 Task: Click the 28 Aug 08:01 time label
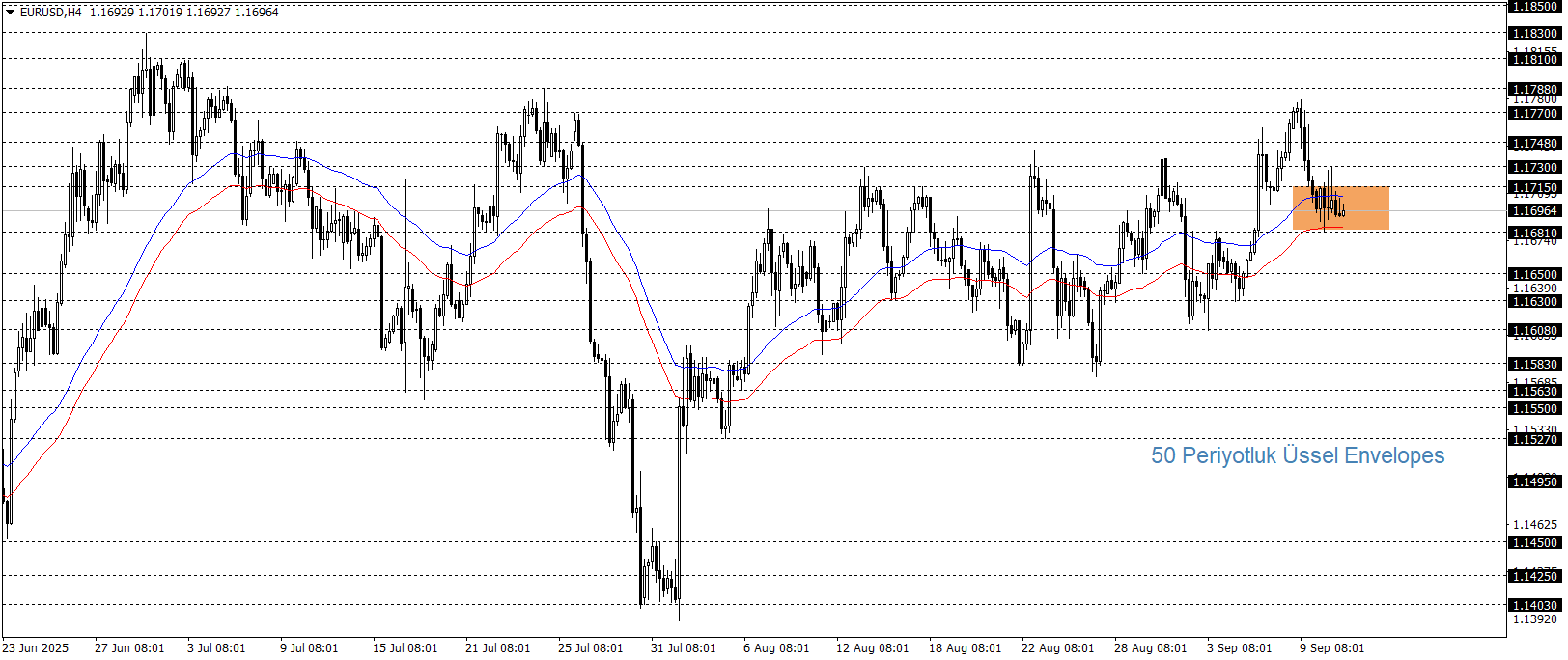[x=1151, y=647]
